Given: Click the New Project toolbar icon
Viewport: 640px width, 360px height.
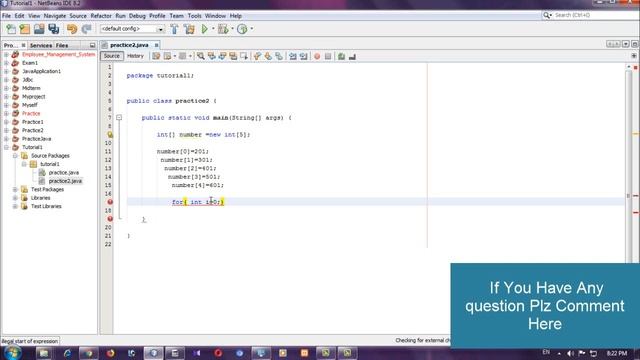Looking at the screenshot, I should [x=25, y=29].
